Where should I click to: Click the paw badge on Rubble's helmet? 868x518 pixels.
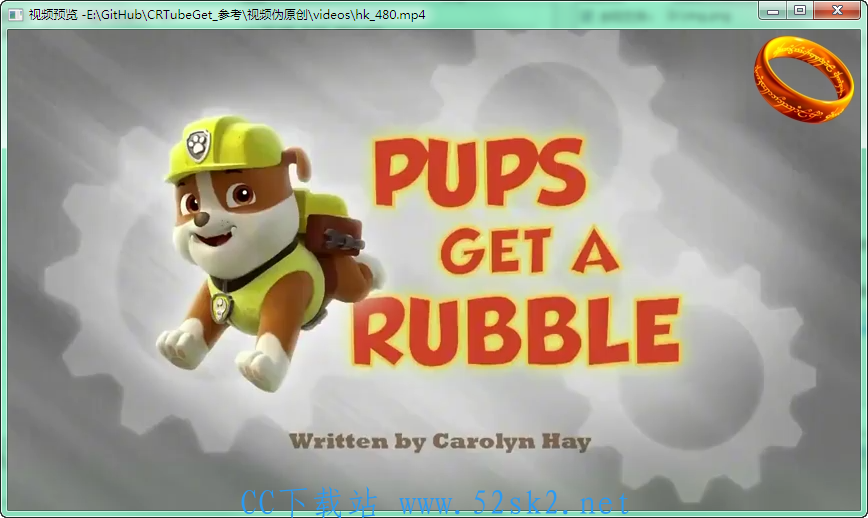click(x=198, y=145)
